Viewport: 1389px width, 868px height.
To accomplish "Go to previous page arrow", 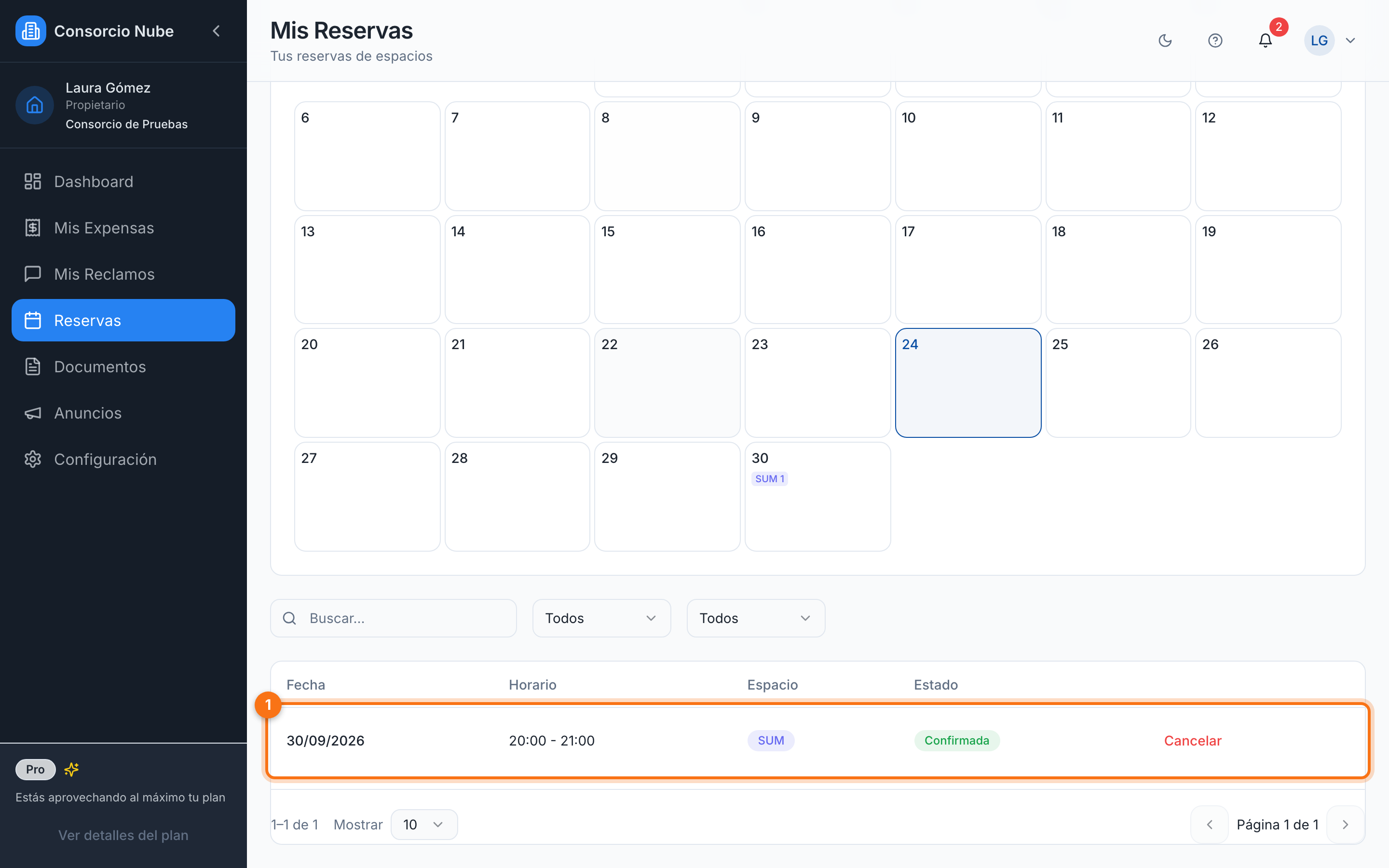I will [1210, 825].
